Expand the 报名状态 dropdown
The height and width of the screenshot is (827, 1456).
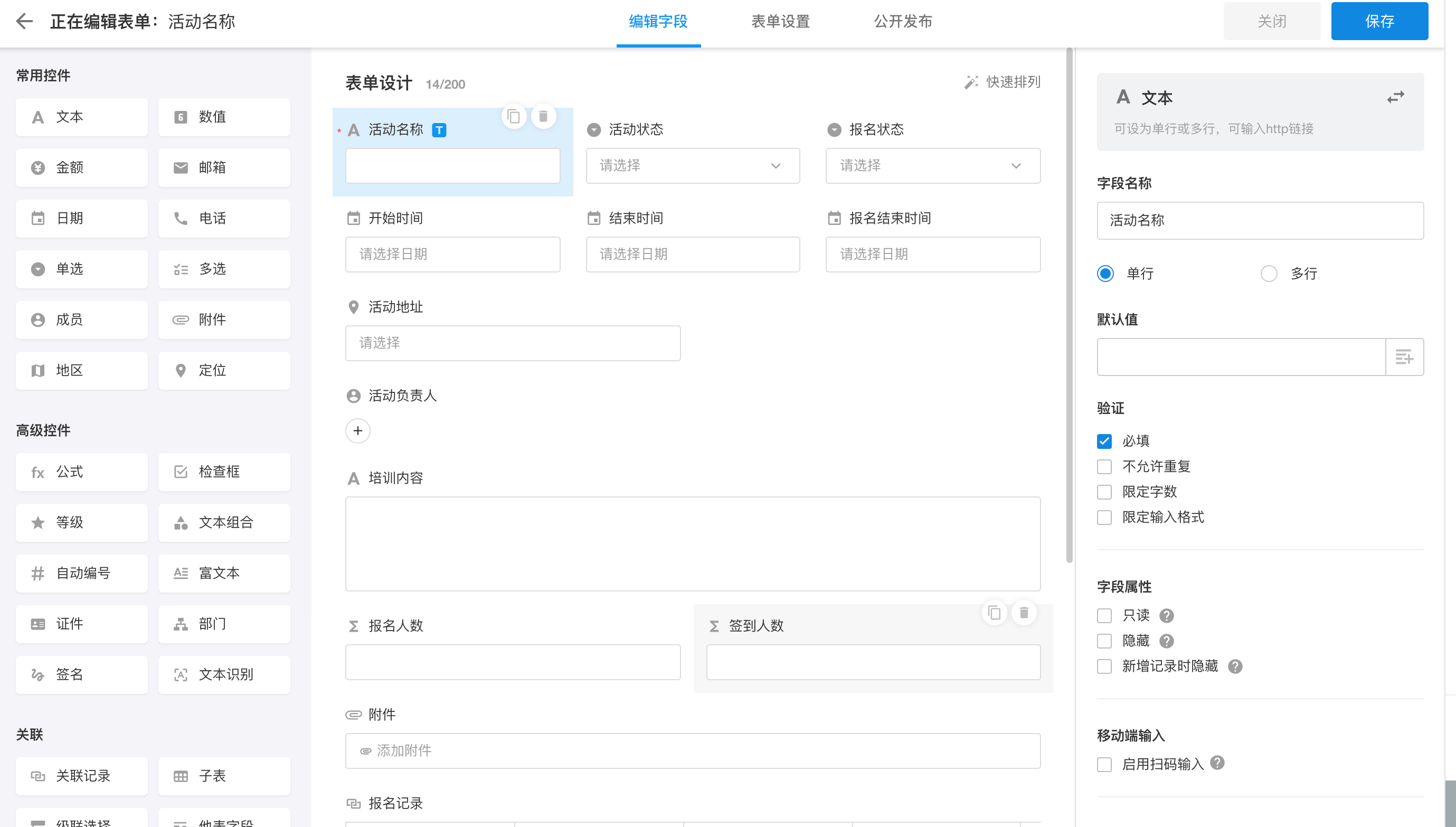[x=933, y=165]
